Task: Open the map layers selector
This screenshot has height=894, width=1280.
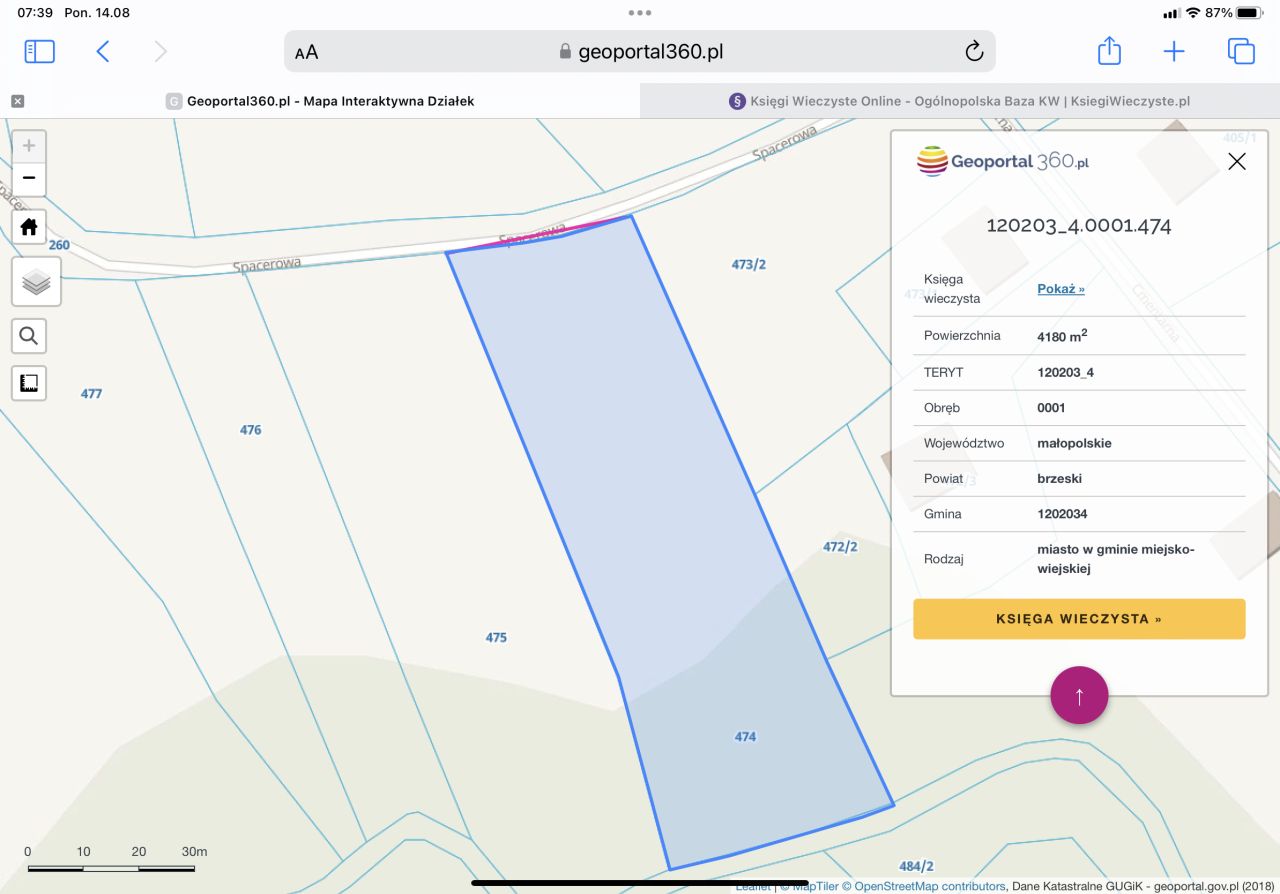Action: [36, 282]
